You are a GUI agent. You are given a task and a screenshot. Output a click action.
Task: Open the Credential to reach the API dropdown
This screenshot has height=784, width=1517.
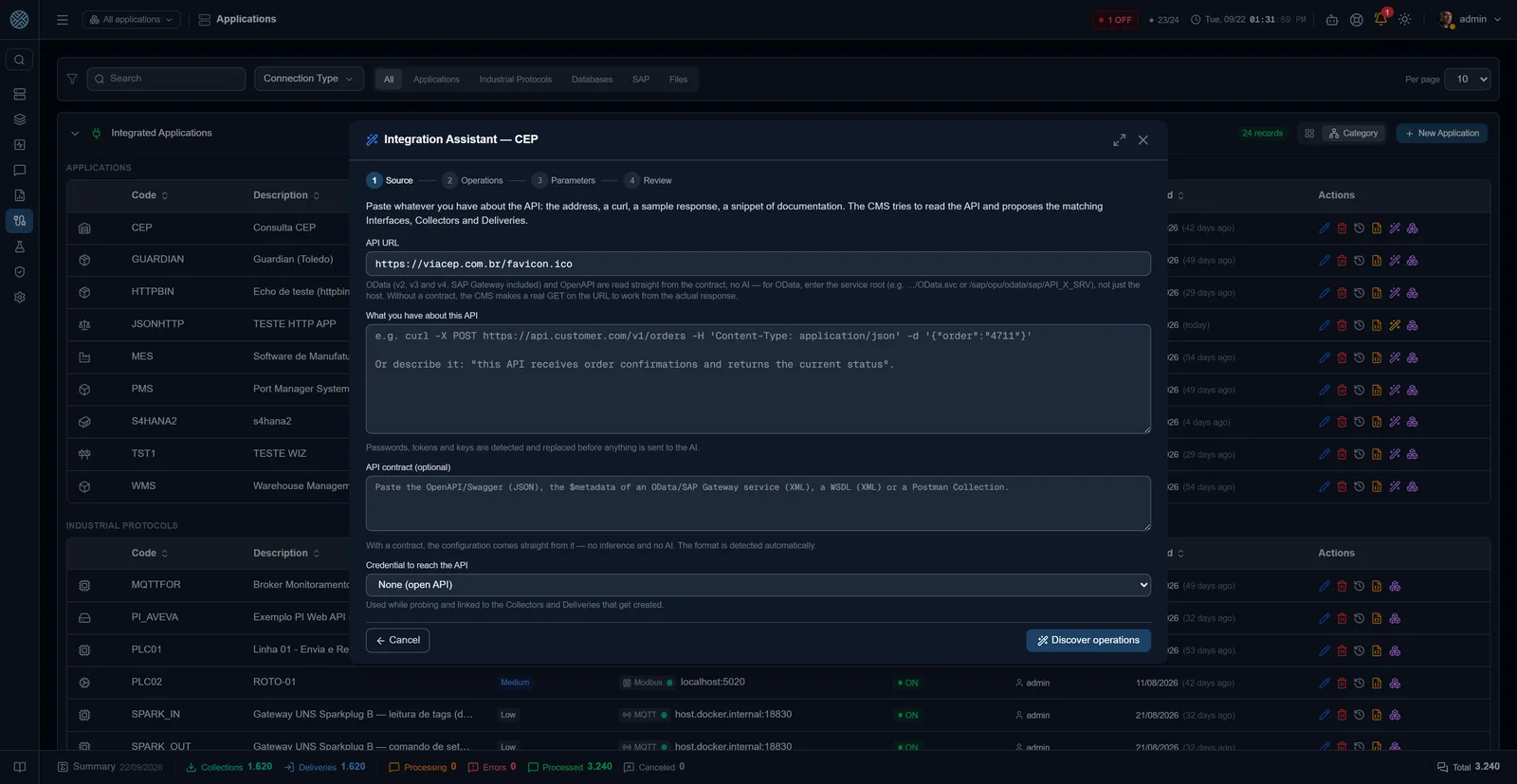pyautogui.click(x=758, y=585)
